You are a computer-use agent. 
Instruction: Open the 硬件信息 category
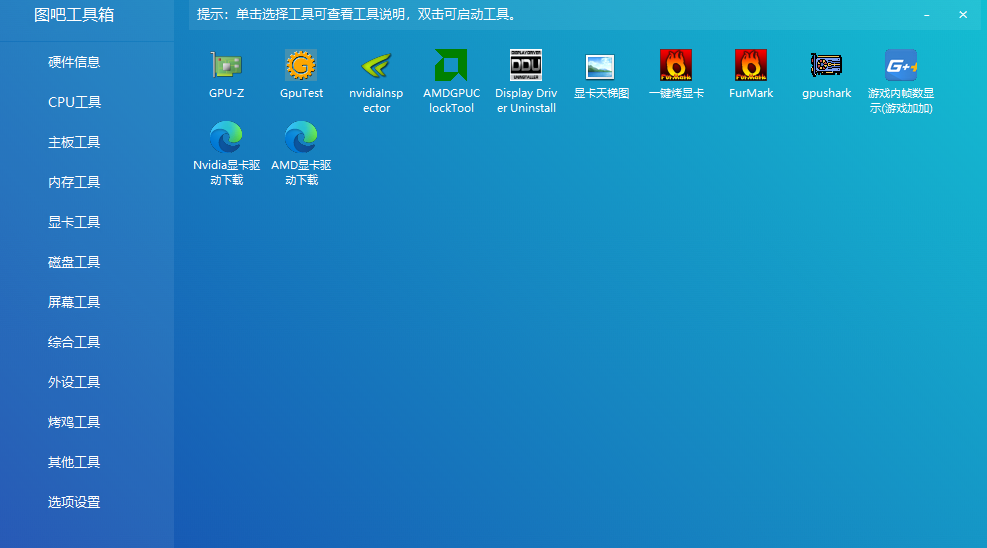tap(74, 62)
